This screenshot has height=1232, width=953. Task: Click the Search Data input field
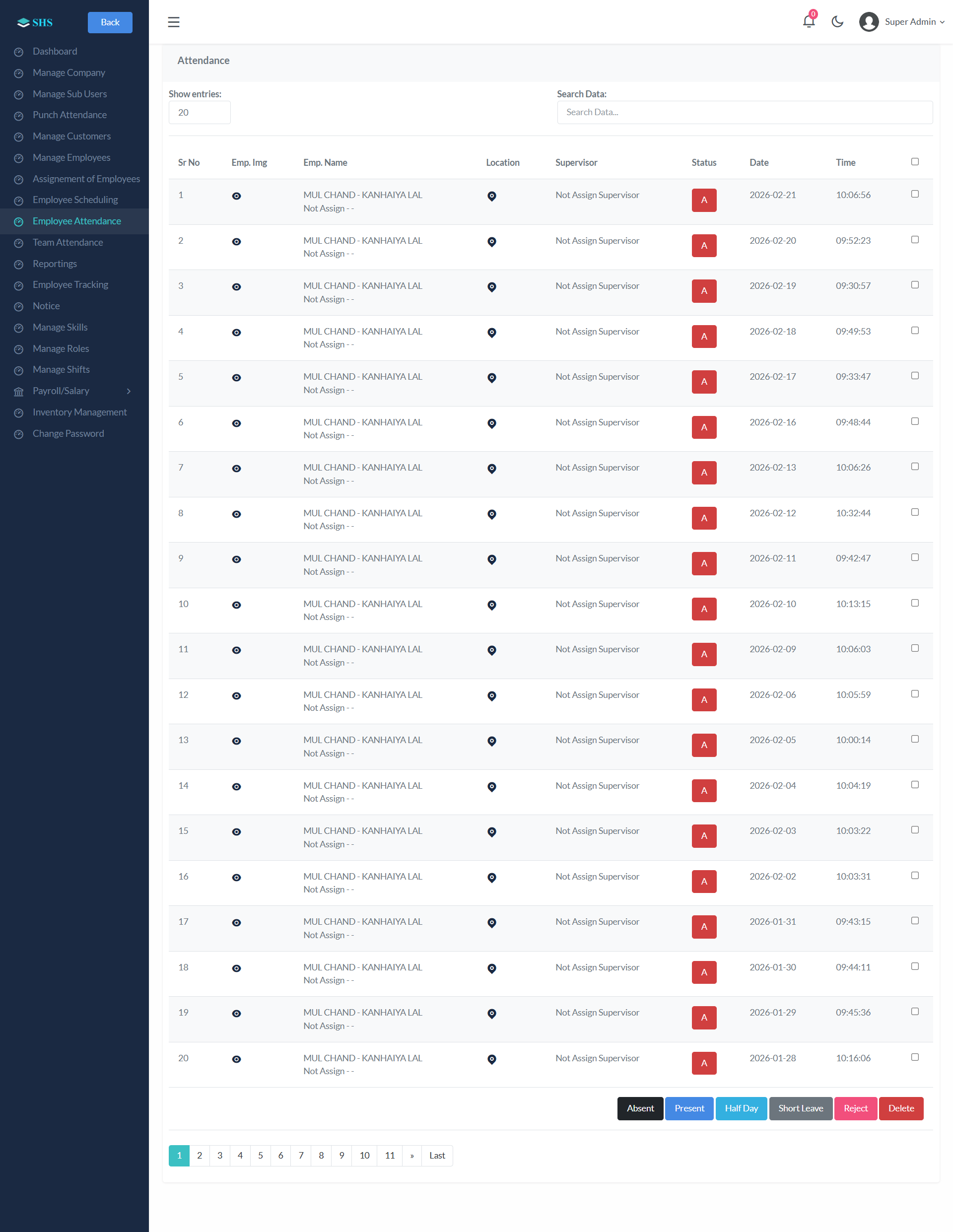[x=745, y=112]
